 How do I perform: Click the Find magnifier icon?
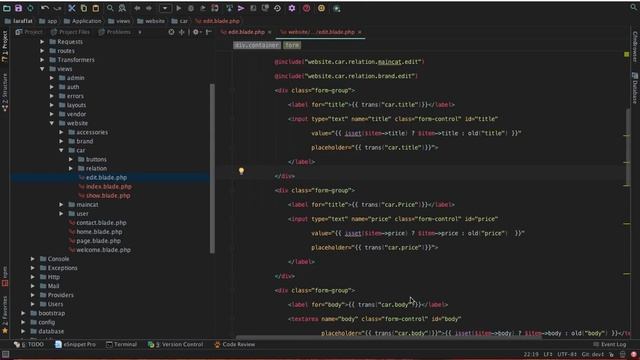pyautogui.click(x=110, y=8)
